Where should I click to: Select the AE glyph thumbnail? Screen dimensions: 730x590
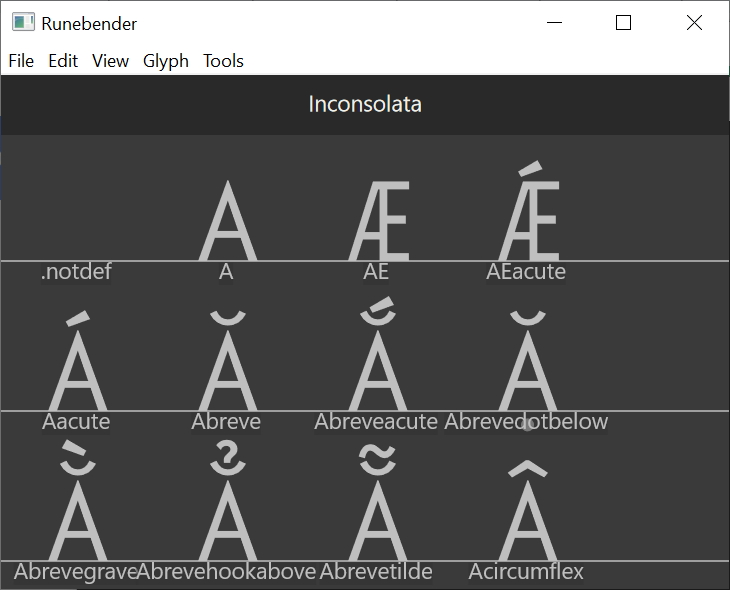pyautogui.click(x=377, y=222)
